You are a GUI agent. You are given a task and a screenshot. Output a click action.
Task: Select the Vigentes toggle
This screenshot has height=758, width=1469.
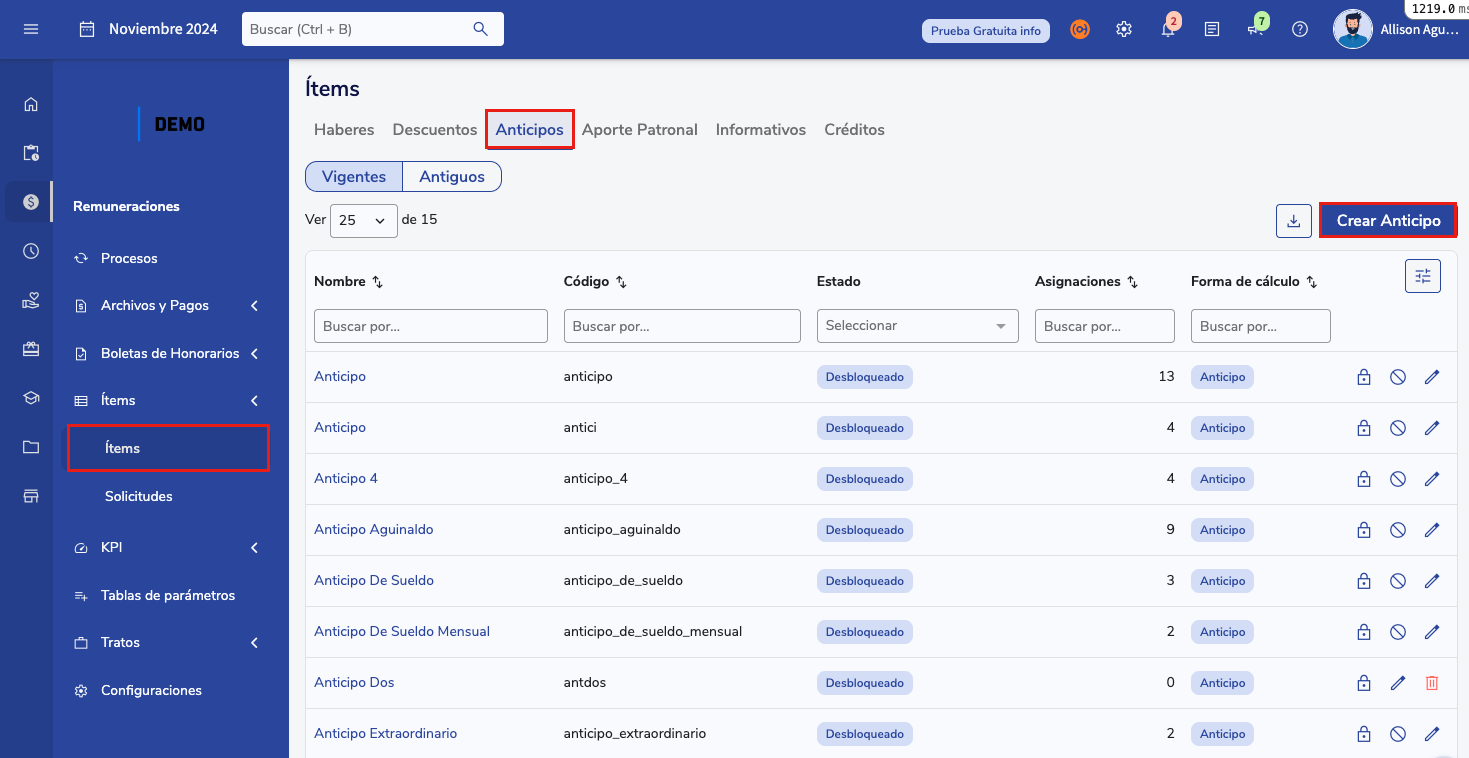click(354, 177)
